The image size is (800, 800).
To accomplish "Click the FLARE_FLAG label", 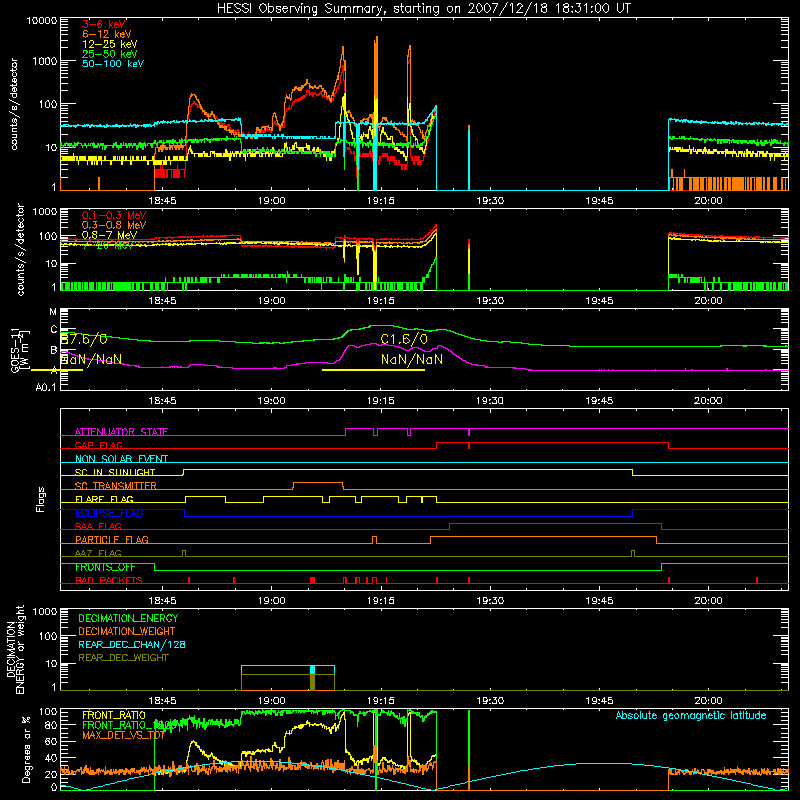I will coord(104,499).
